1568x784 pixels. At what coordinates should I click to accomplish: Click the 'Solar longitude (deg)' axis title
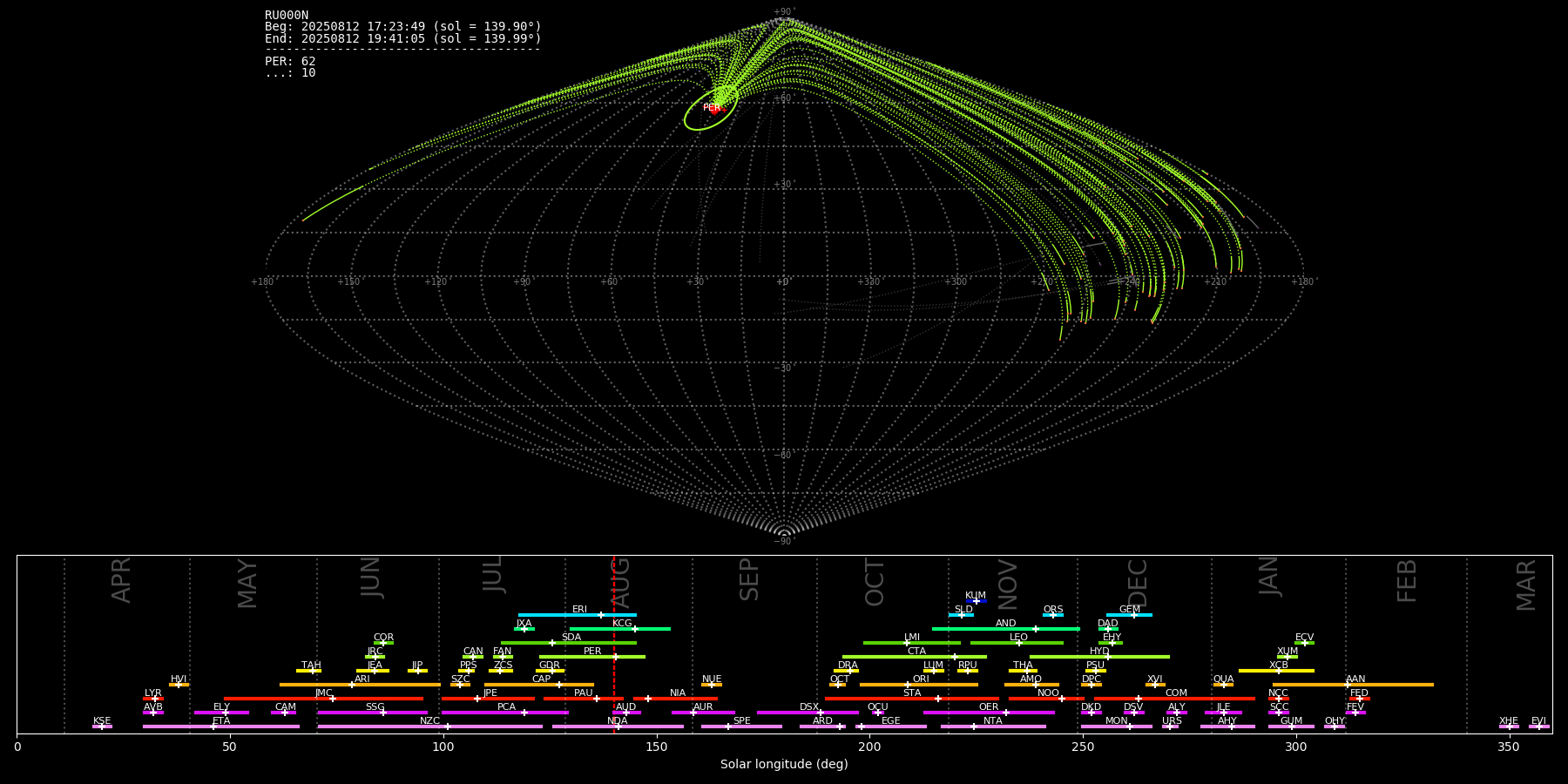click(x=784, y=764)
